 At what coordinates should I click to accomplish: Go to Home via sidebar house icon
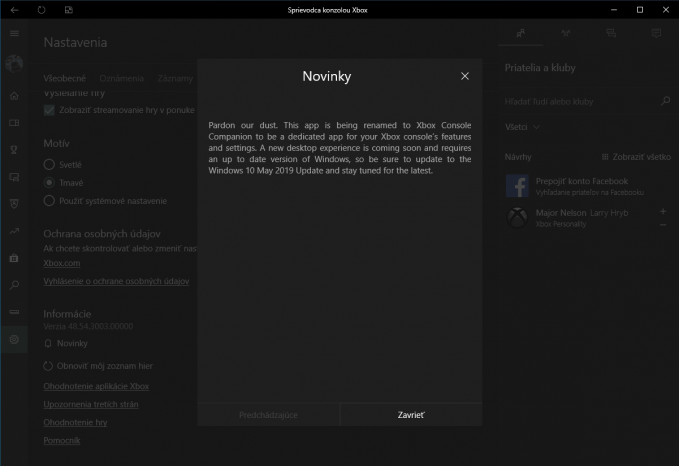14,96
